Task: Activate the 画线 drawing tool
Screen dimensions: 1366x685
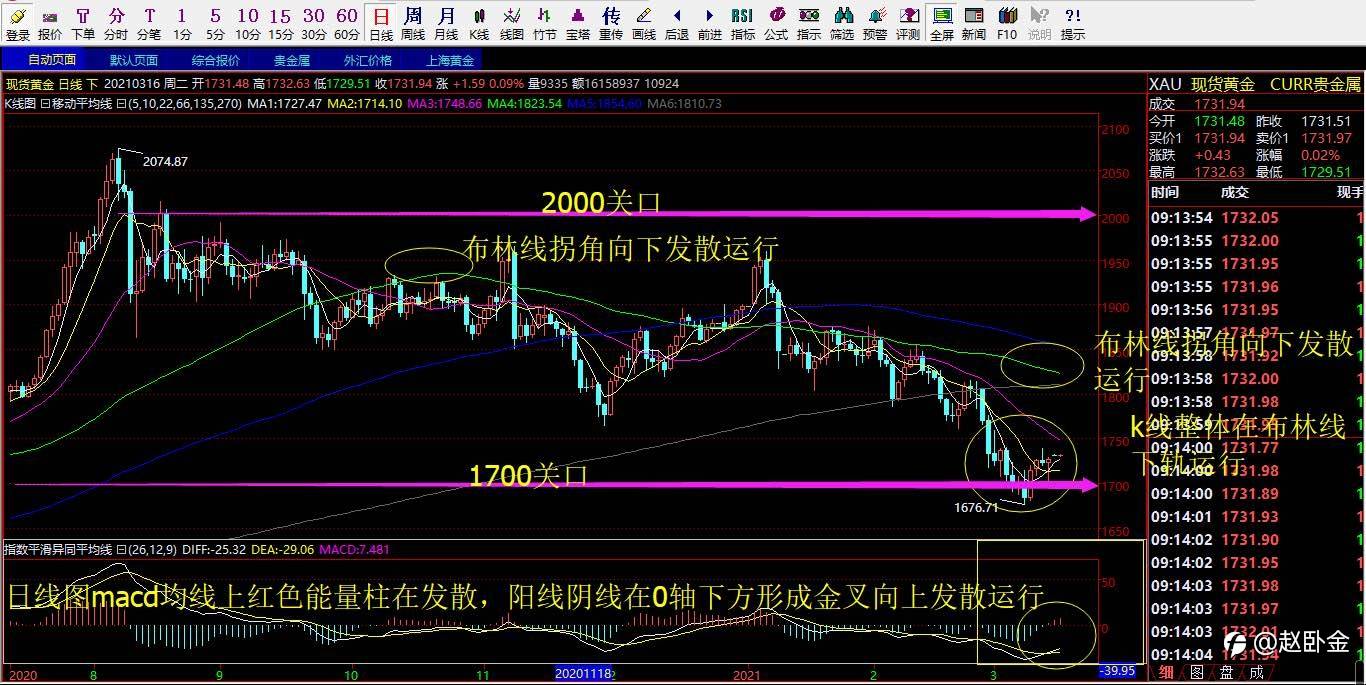Action: pyautogui.click(x=644, y=22)
